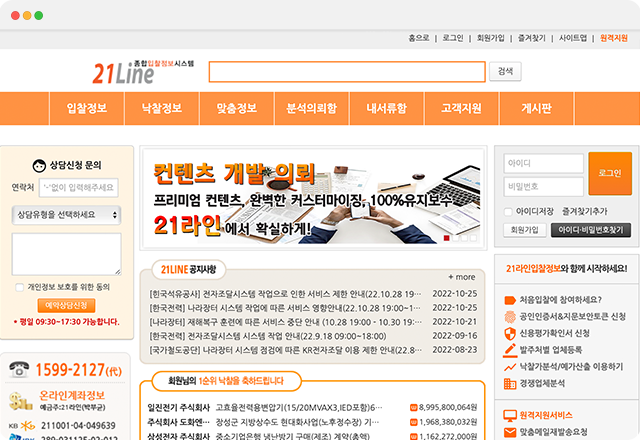
Task: Click the consultation face icon
Action: pyautogui.click(x=39, y=165)
